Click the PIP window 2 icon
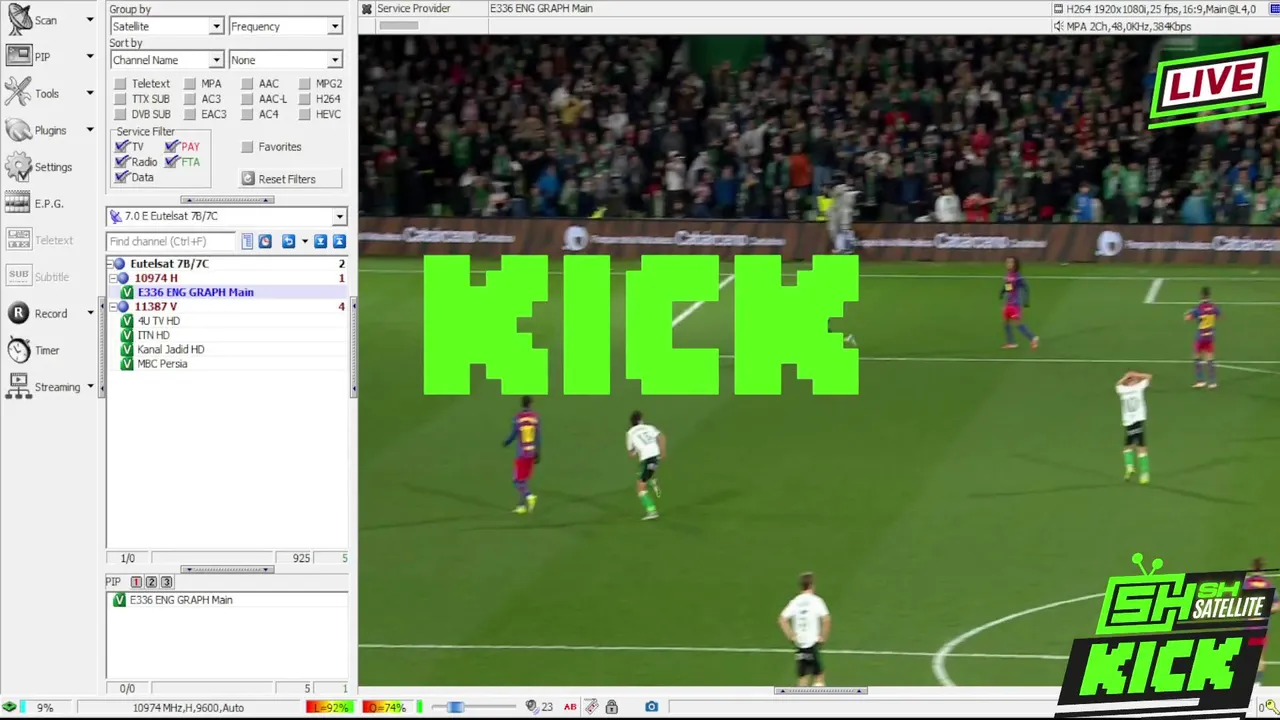 [x=151, y=582]
